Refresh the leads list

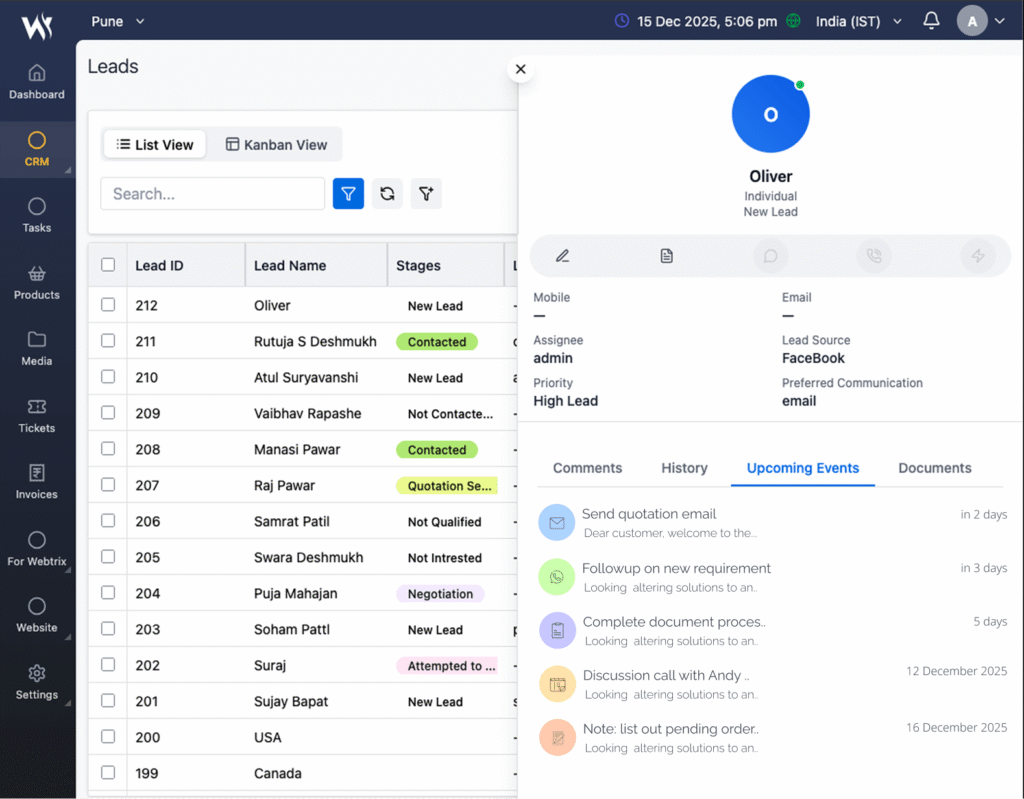(x=387, y=194)
